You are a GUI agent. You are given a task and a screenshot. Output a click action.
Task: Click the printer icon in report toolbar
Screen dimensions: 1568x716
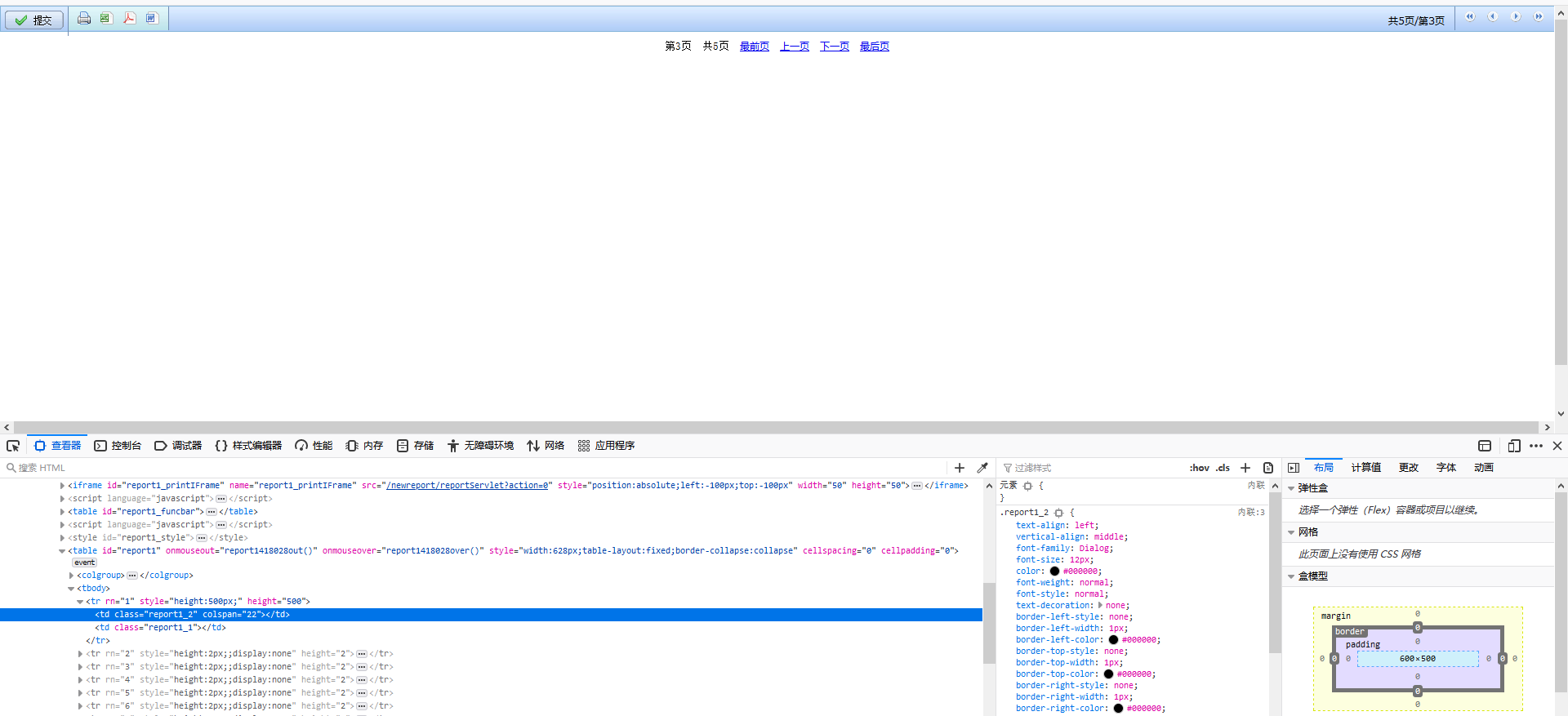(84, 18)
